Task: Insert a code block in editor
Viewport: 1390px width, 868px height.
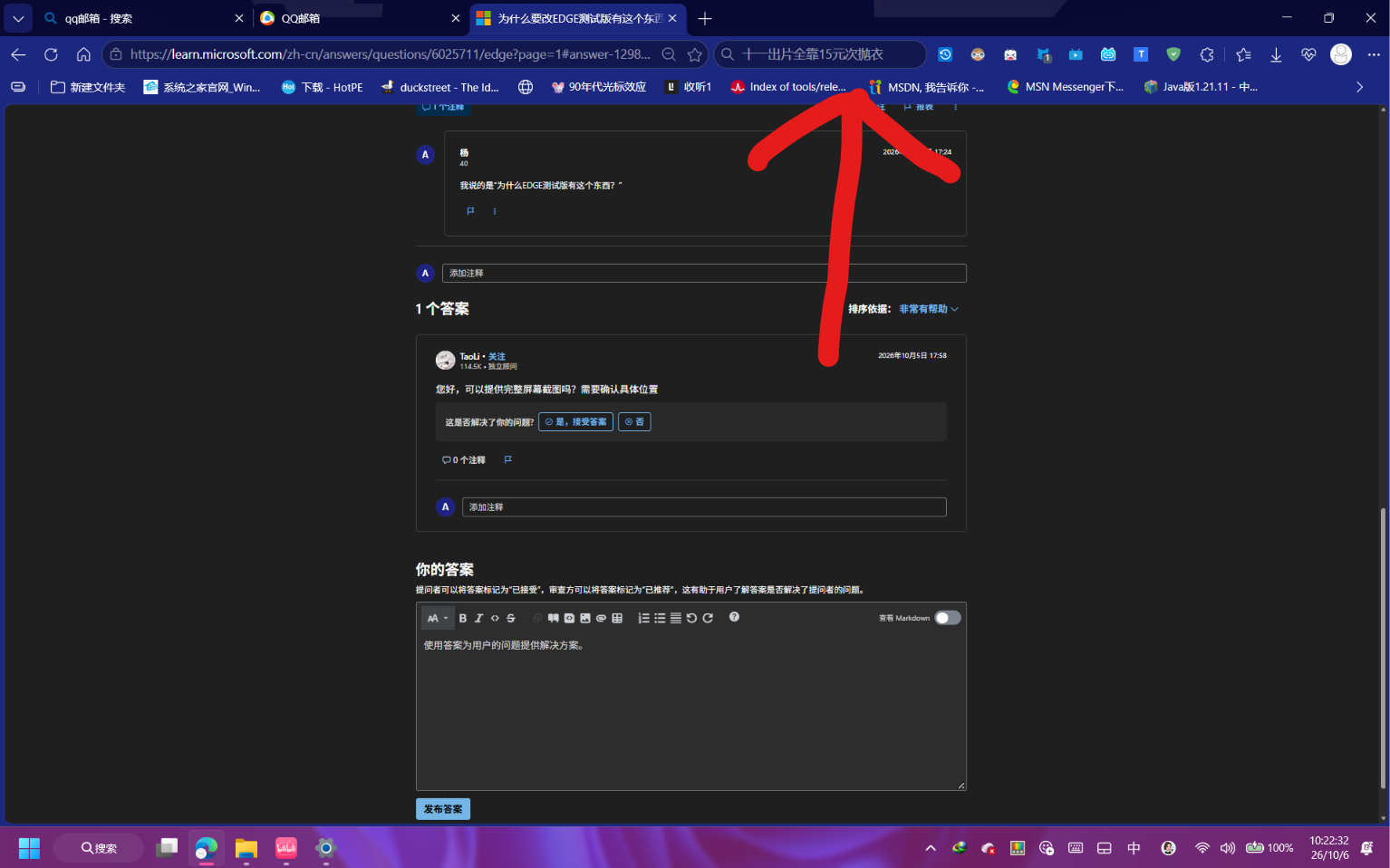Action: click(x=569, y=618)
